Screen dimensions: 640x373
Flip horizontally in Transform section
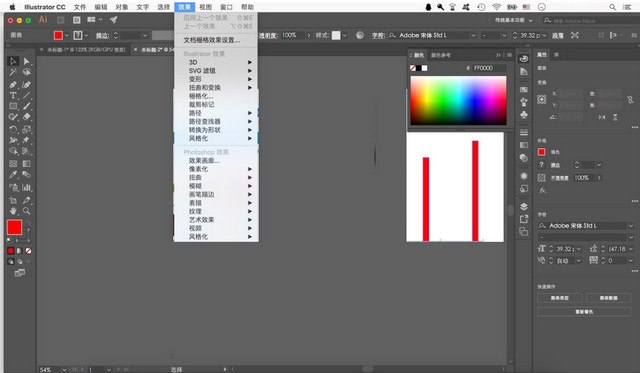click(x=602, y=117)
